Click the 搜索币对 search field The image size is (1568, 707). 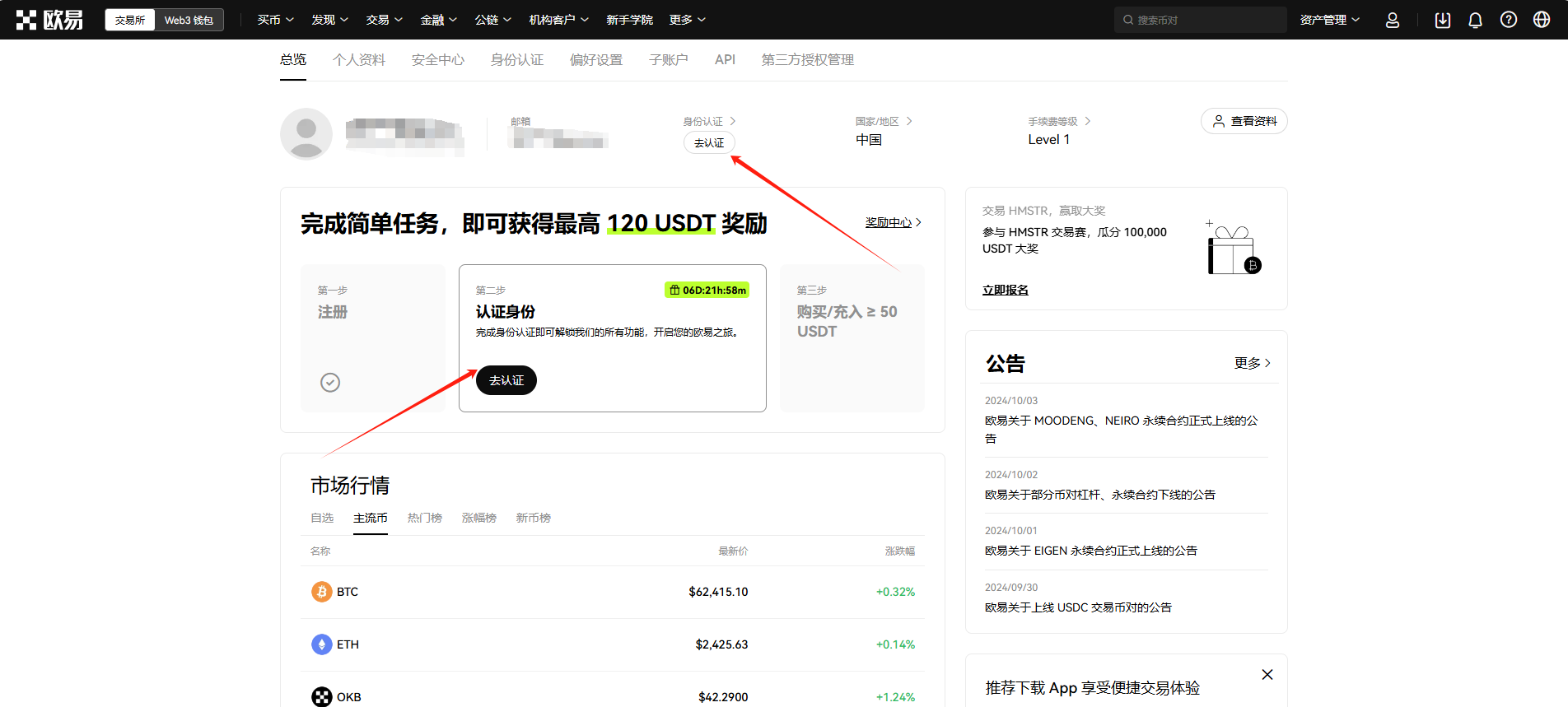pos(1201,20)
